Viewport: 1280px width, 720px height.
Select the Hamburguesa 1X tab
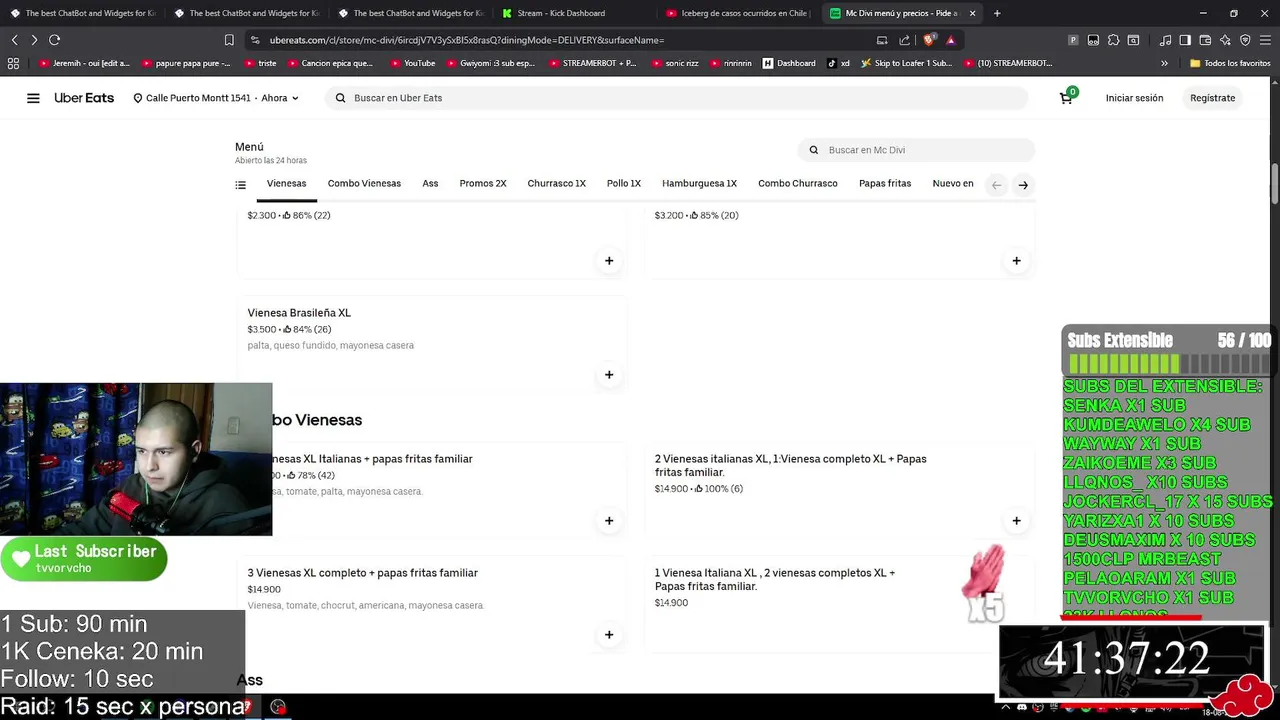pos(699,184)
